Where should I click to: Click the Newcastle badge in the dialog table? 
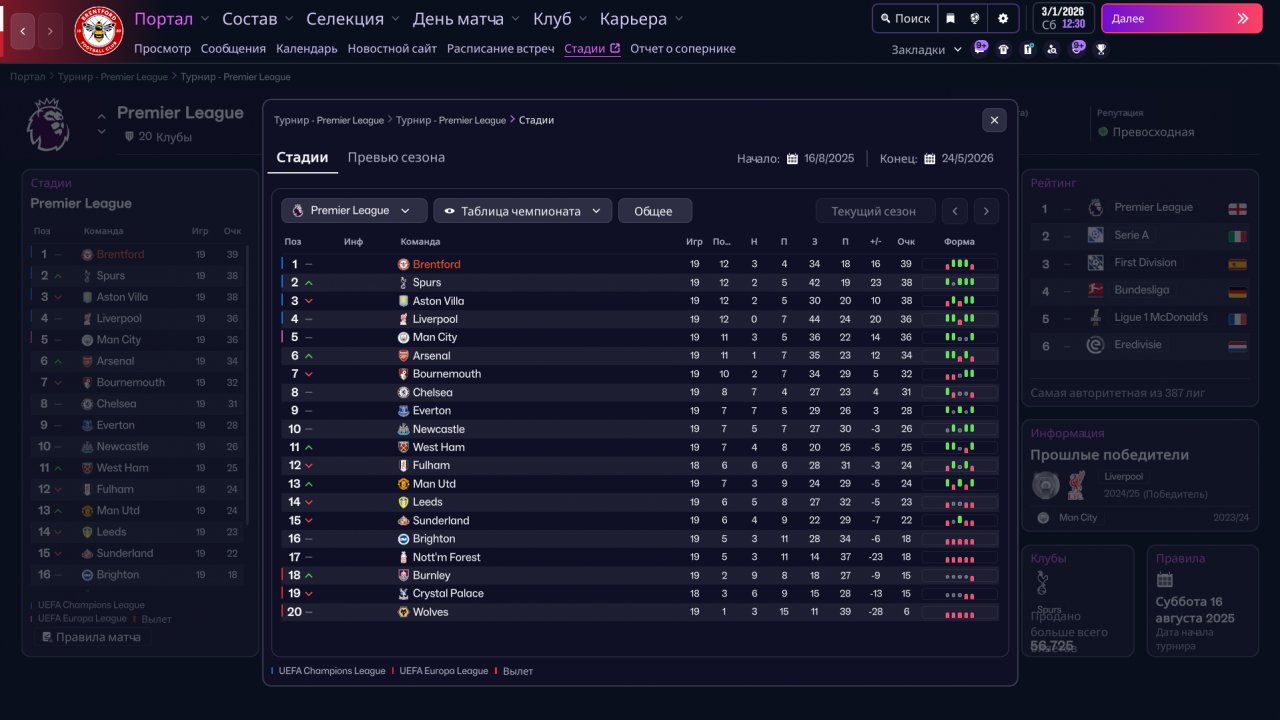point(404,429)
